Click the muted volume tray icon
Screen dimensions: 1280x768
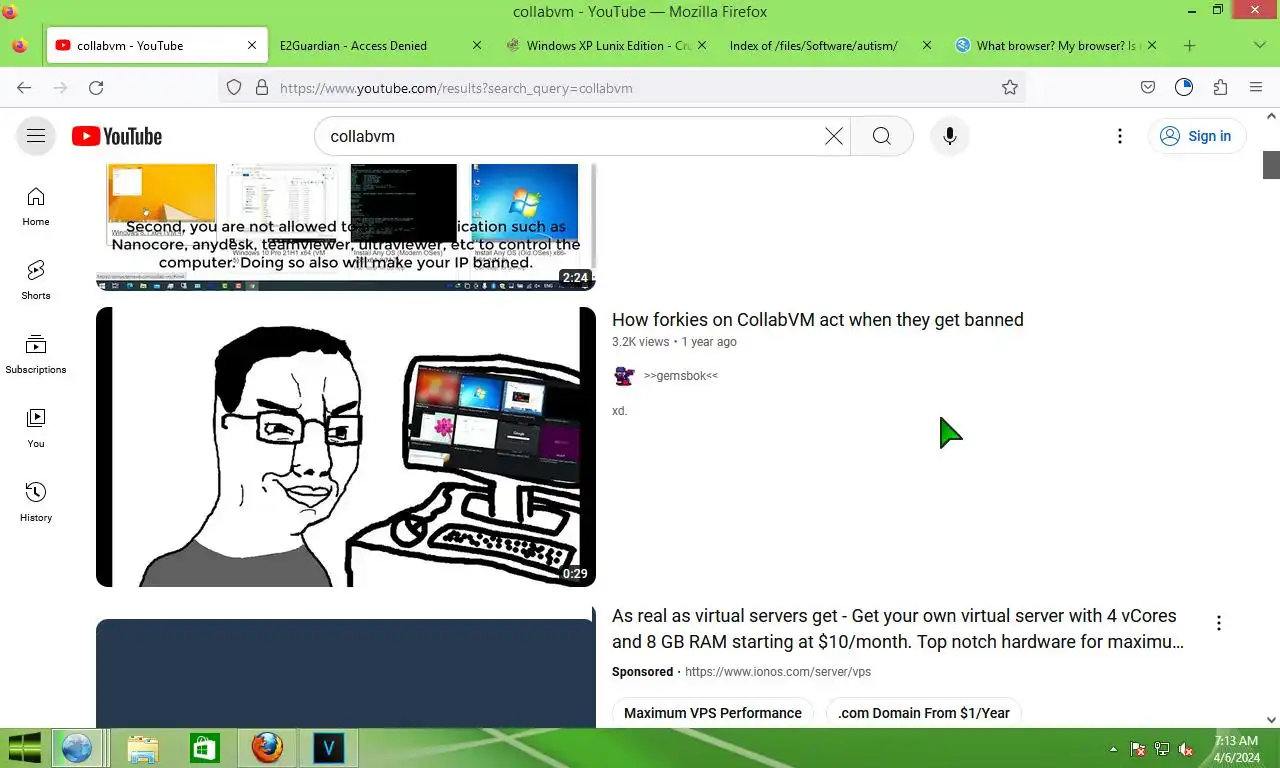click(x=1186, y=749)
